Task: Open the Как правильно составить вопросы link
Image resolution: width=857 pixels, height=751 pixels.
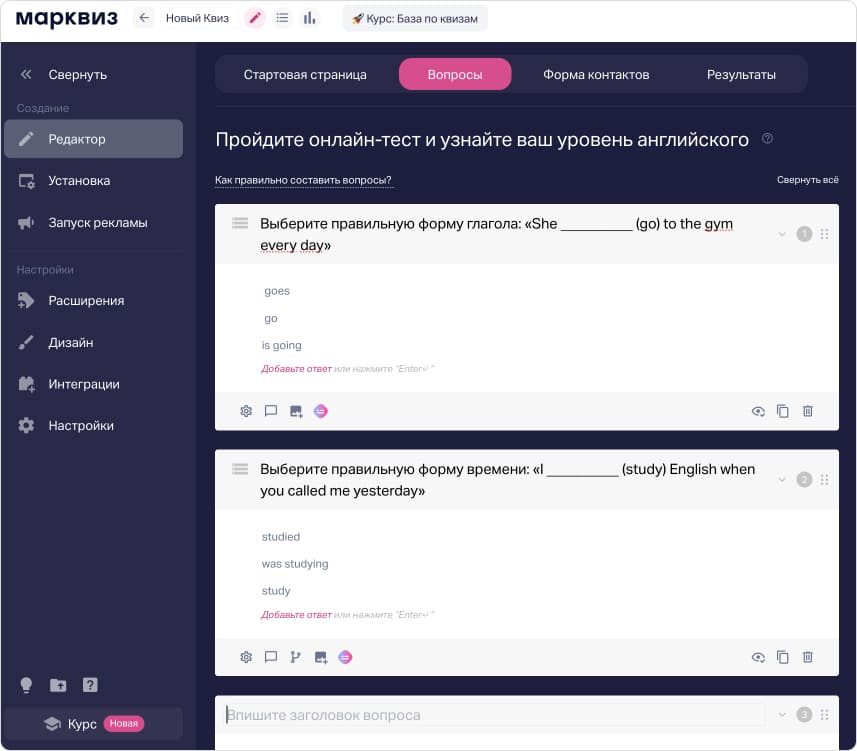Action: (302, 179)
